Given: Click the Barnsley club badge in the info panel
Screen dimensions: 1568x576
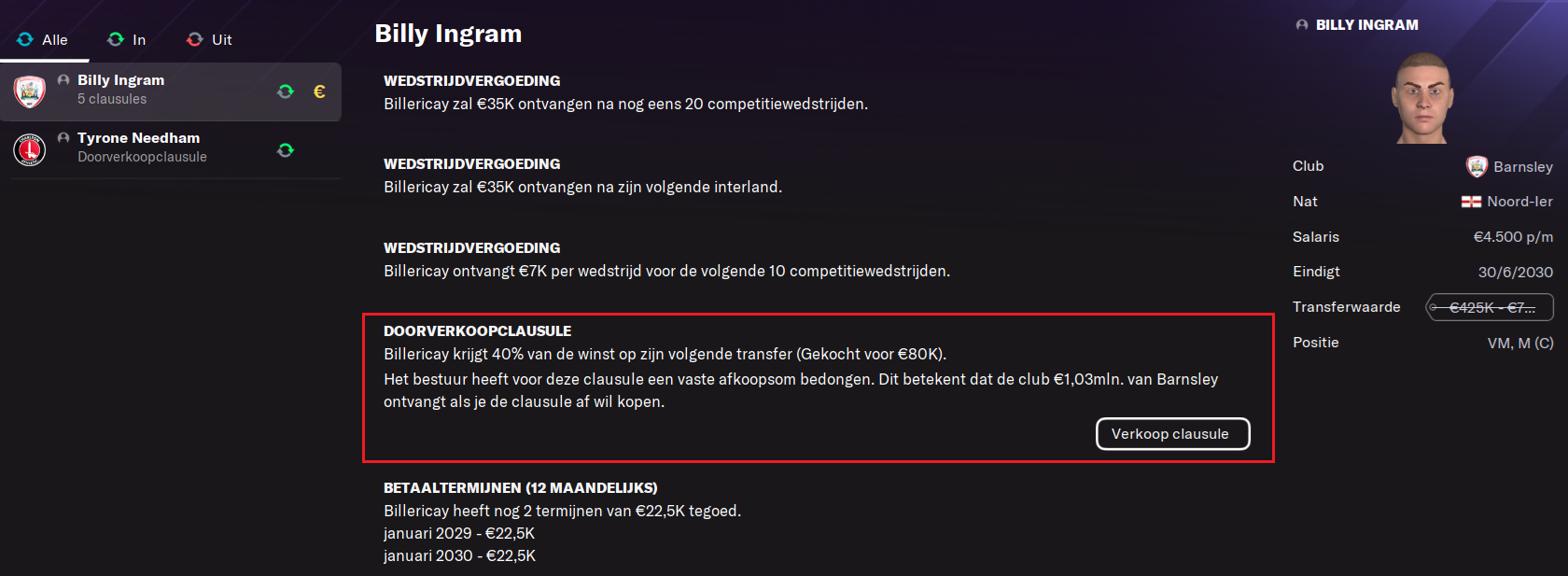Looking at the screenshot, I should 1477,166.
